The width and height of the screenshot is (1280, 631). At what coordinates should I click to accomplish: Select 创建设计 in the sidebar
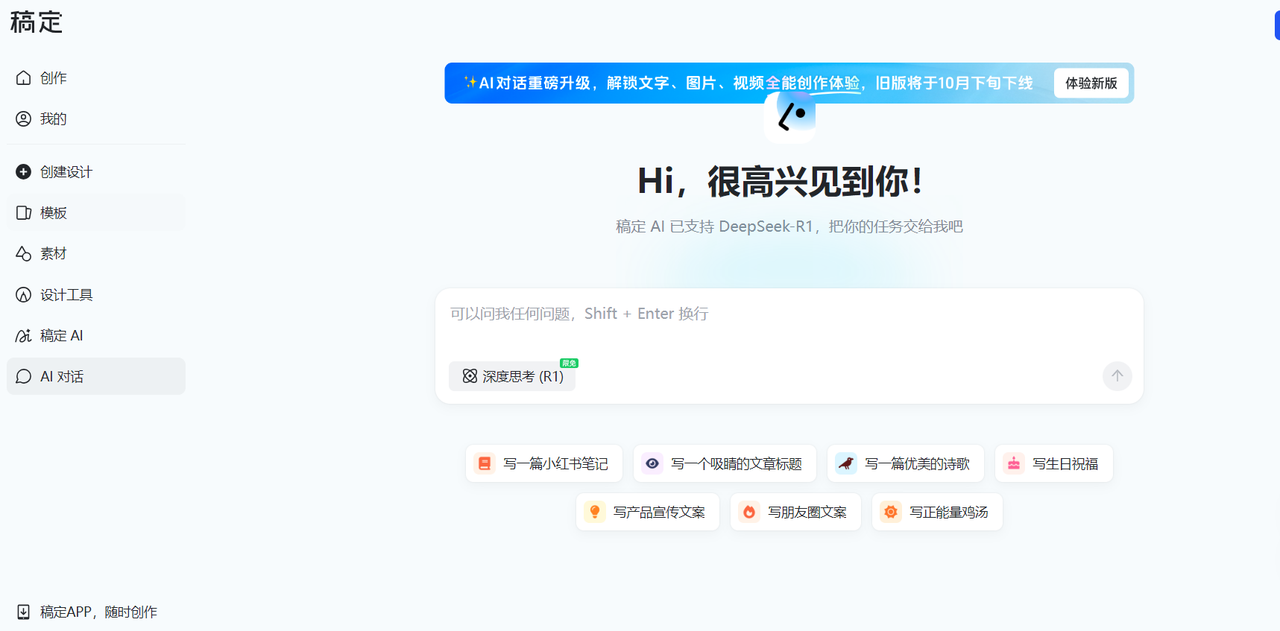tap(96, 172)
